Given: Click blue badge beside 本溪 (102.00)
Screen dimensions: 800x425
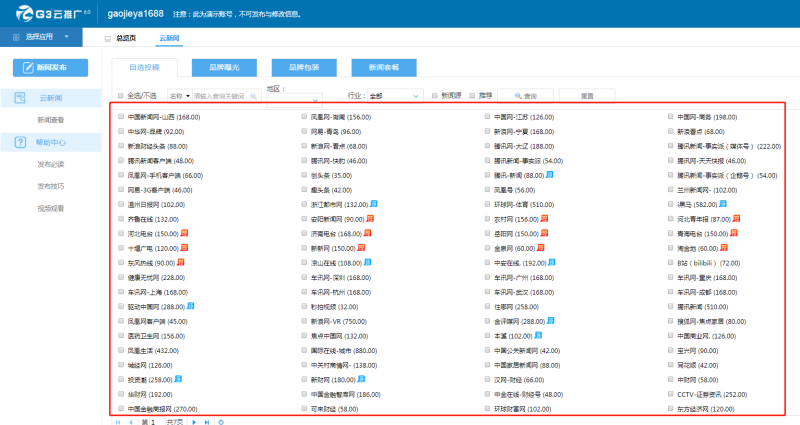Looking at the screenshot, I should [x=538, y=335].
